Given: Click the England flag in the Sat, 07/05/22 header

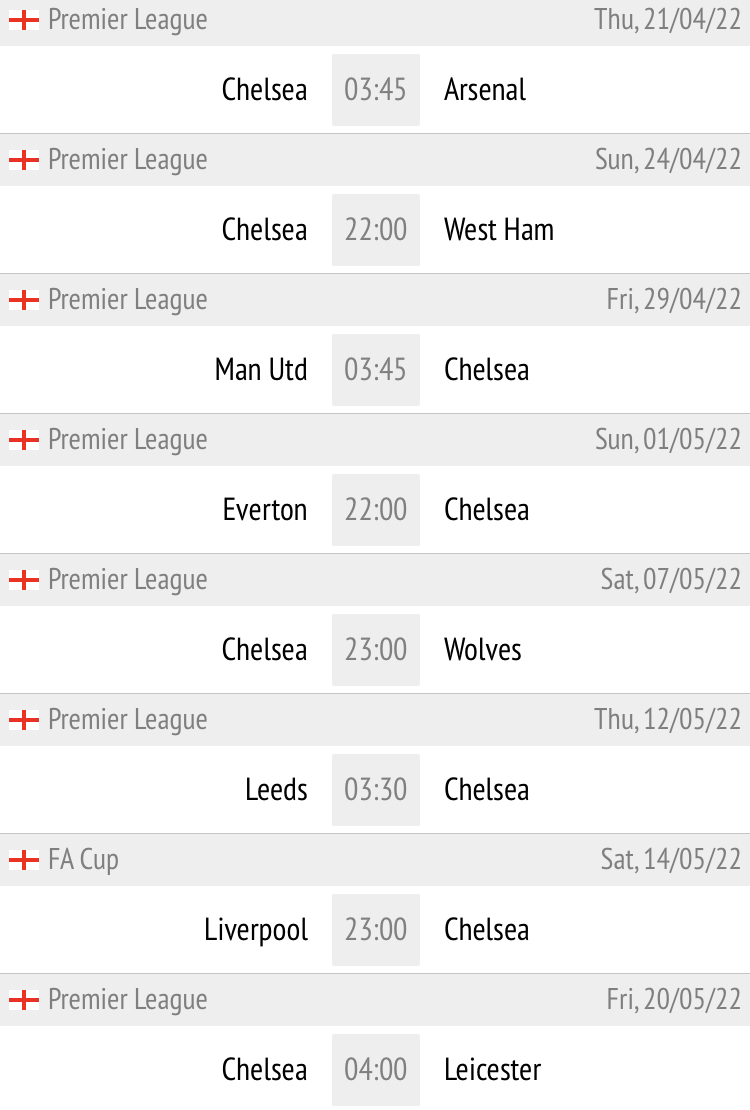Looking at the screenshot, I should pos(24,580).
